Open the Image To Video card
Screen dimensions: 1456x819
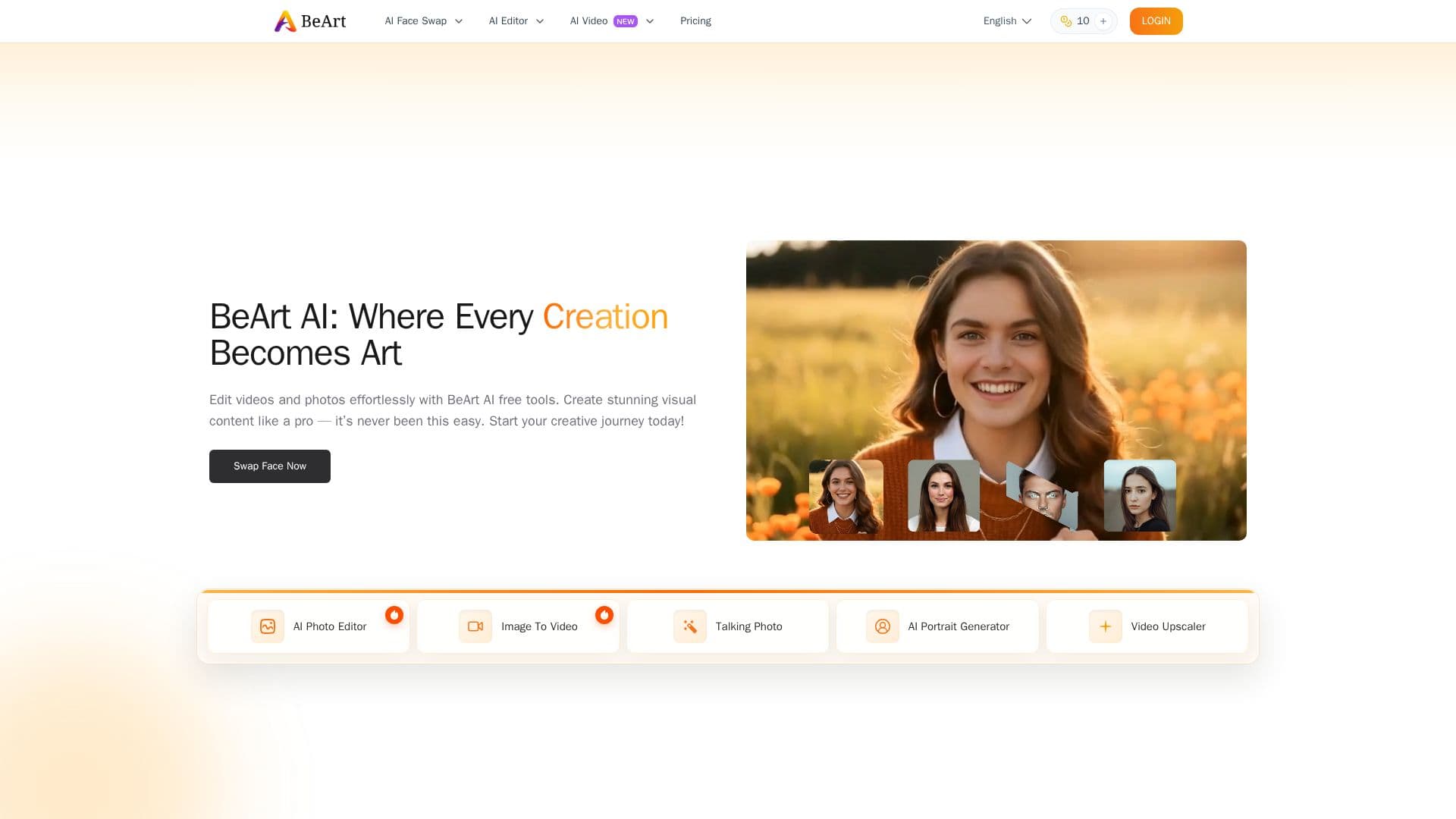pyautogui.click(x=518, y=626)
